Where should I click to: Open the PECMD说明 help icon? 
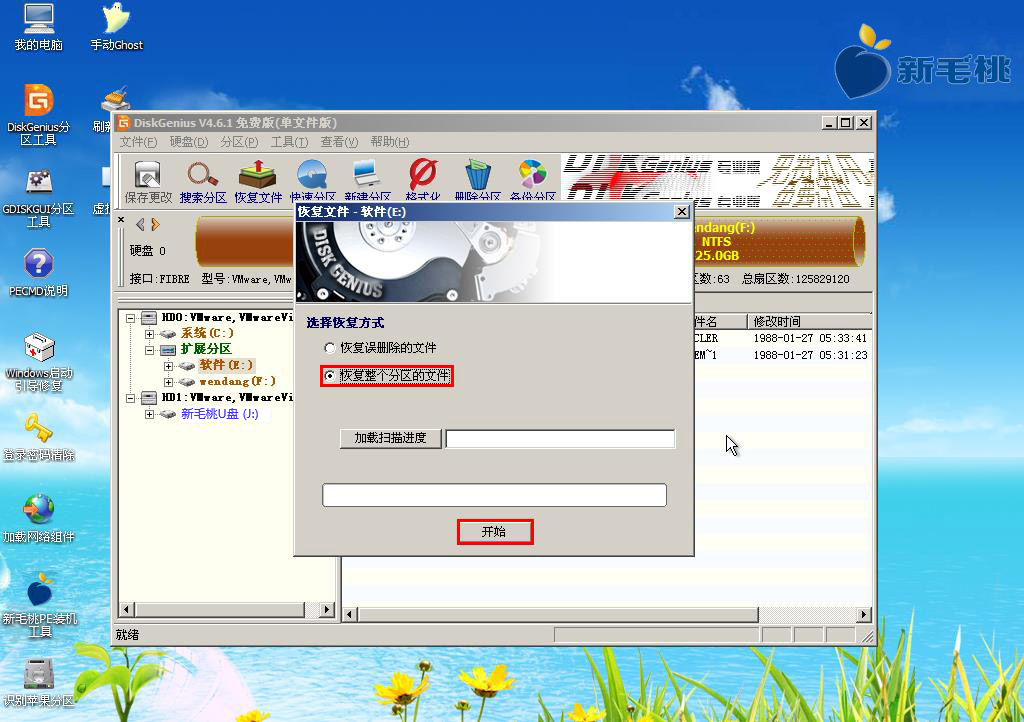pyautogui.click(x=39, y=273)
